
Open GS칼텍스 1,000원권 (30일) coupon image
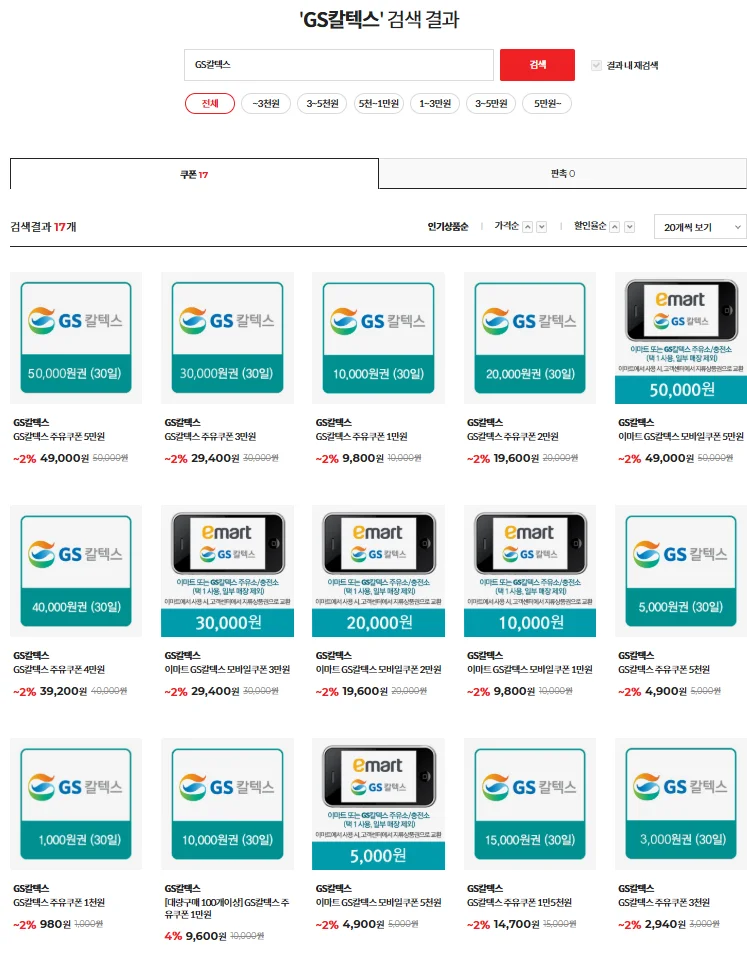pos(76,804)
